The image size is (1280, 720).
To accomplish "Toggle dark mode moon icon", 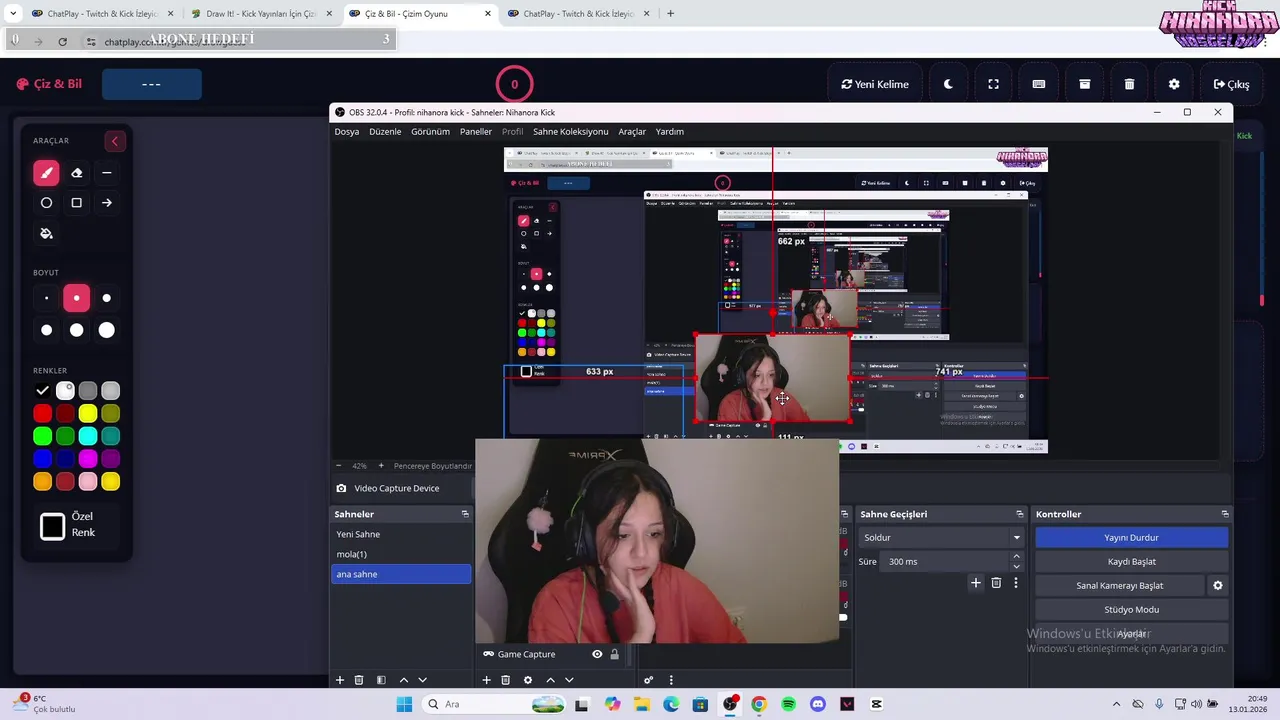I will point(948,84).
